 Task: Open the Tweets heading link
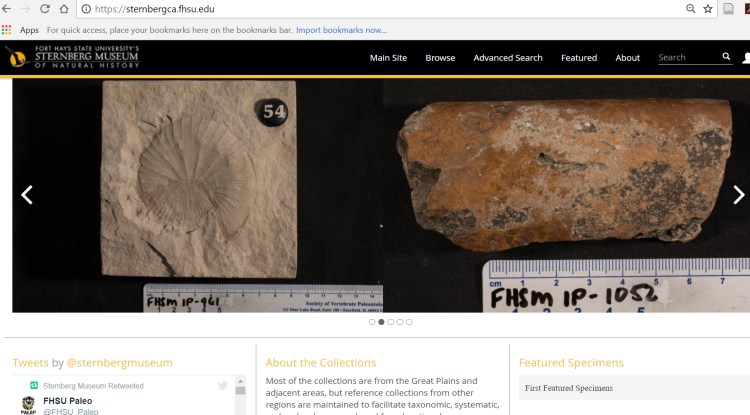click(30, 363)
